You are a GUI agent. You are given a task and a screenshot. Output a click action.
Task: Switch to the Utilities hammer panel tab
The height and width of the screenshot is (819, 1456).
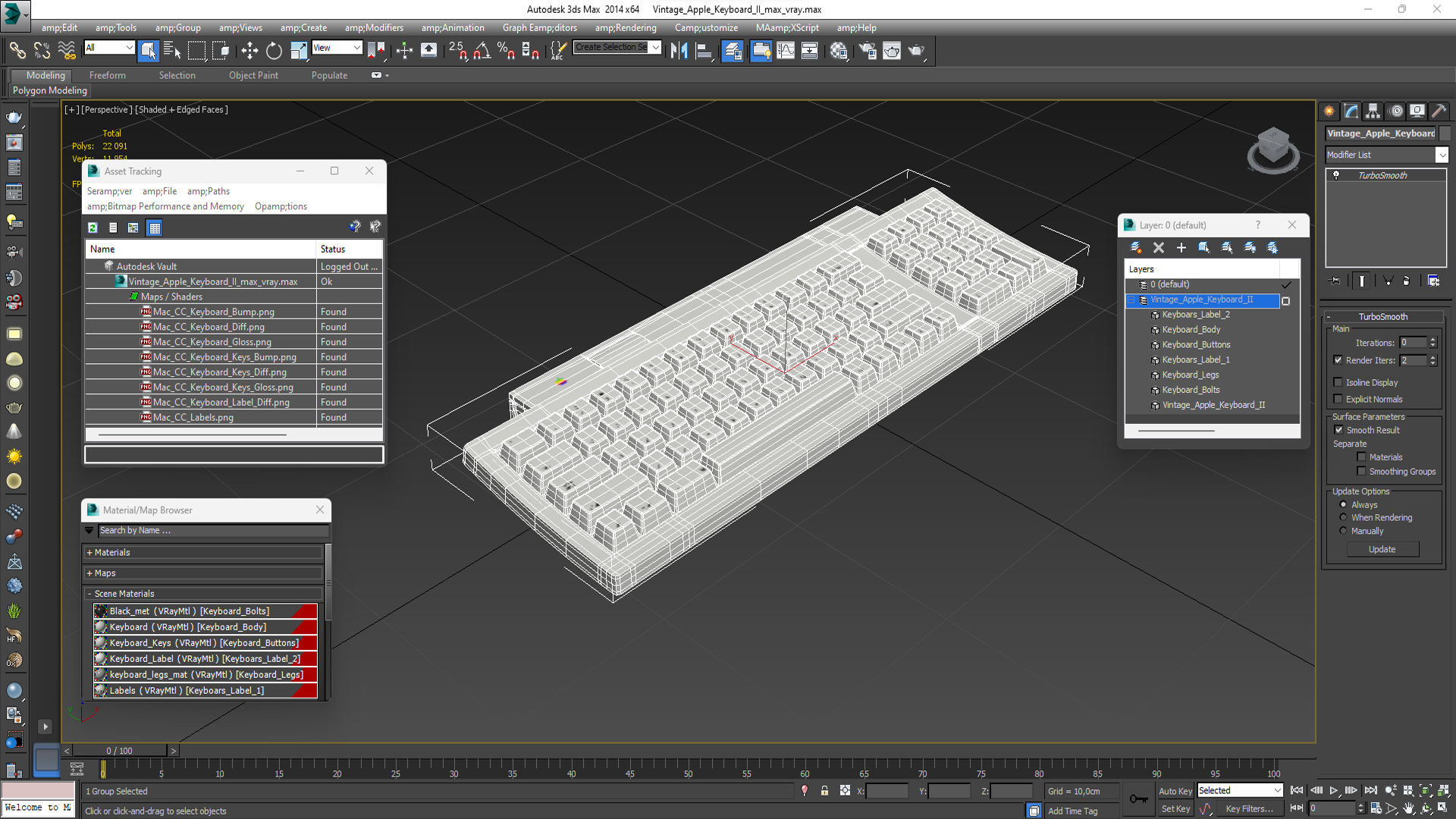(x=1439, y=111)
